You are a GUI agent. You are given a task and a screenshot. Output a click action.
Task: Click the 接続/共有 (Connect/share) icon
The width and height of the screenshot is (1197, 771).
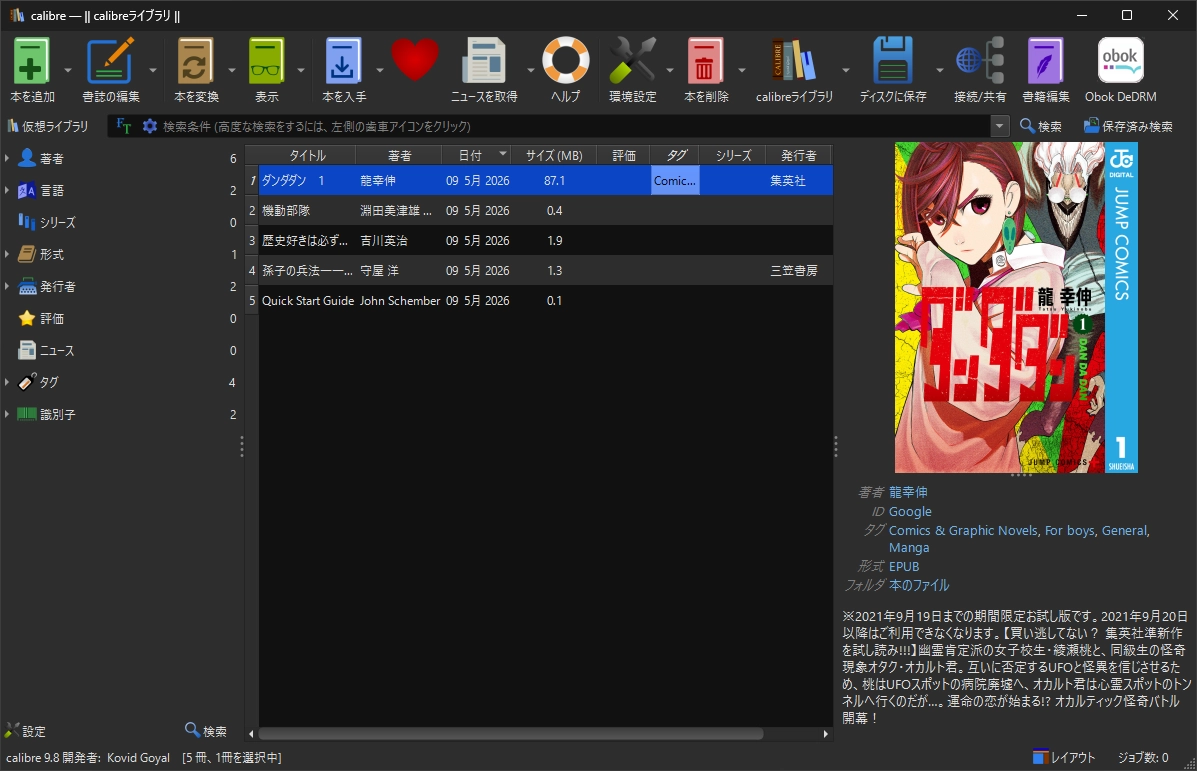(x=980, y=61)
